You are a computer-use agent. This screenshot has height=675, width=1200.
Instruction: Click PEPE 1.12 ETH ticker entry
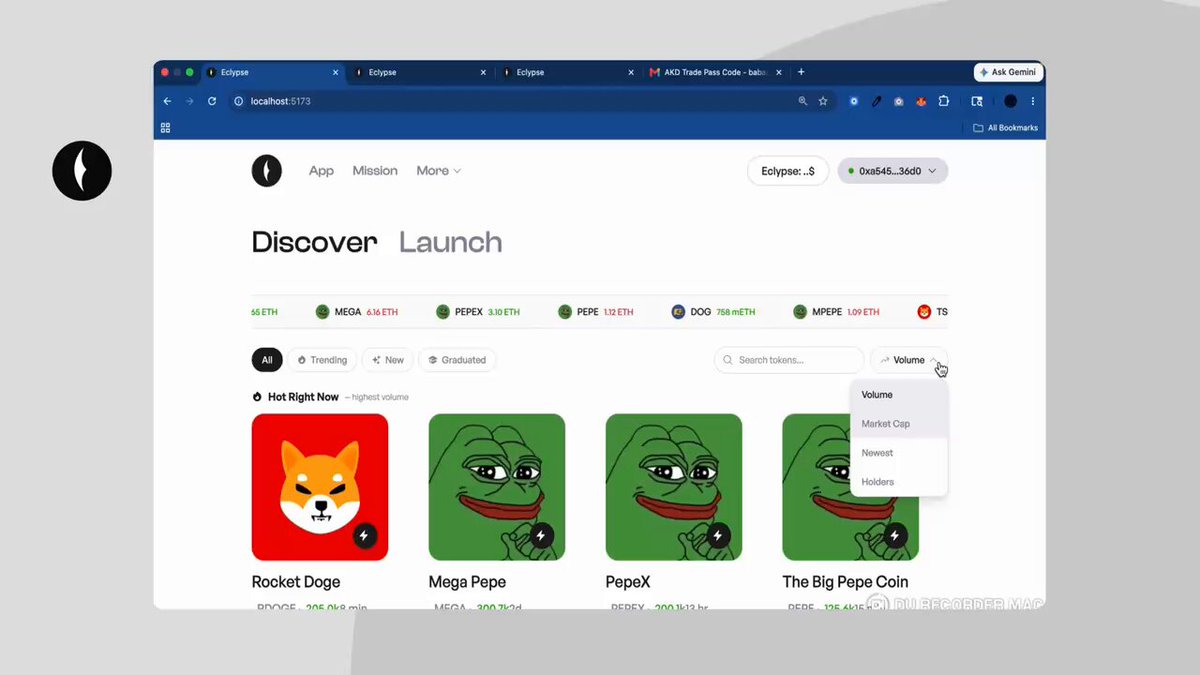click(x=596, y=312)
